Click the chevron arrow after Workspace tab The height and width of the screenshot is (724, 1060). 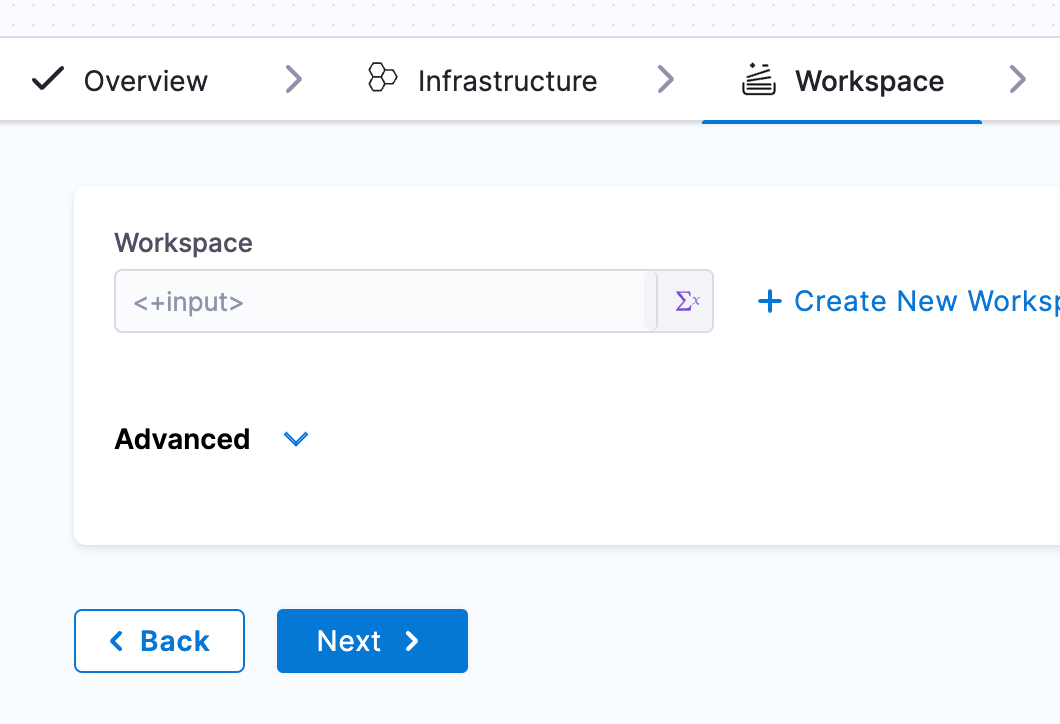point(1017,80)
